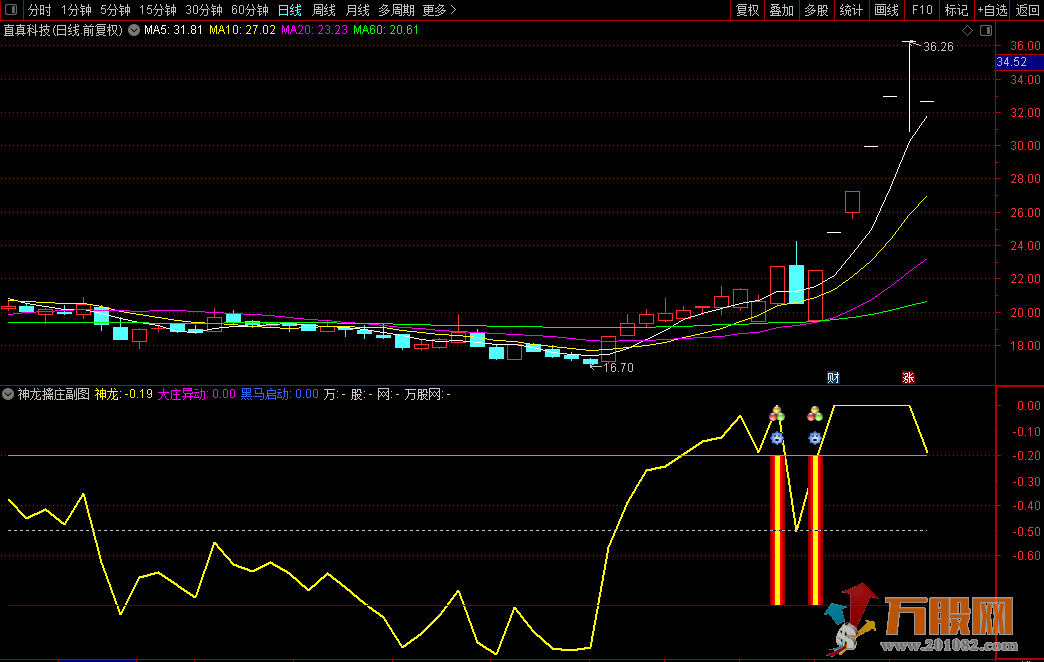Click the second colored balls signal icon
The height and width of the screenshot is (662, 1044).
click(814, 414)
